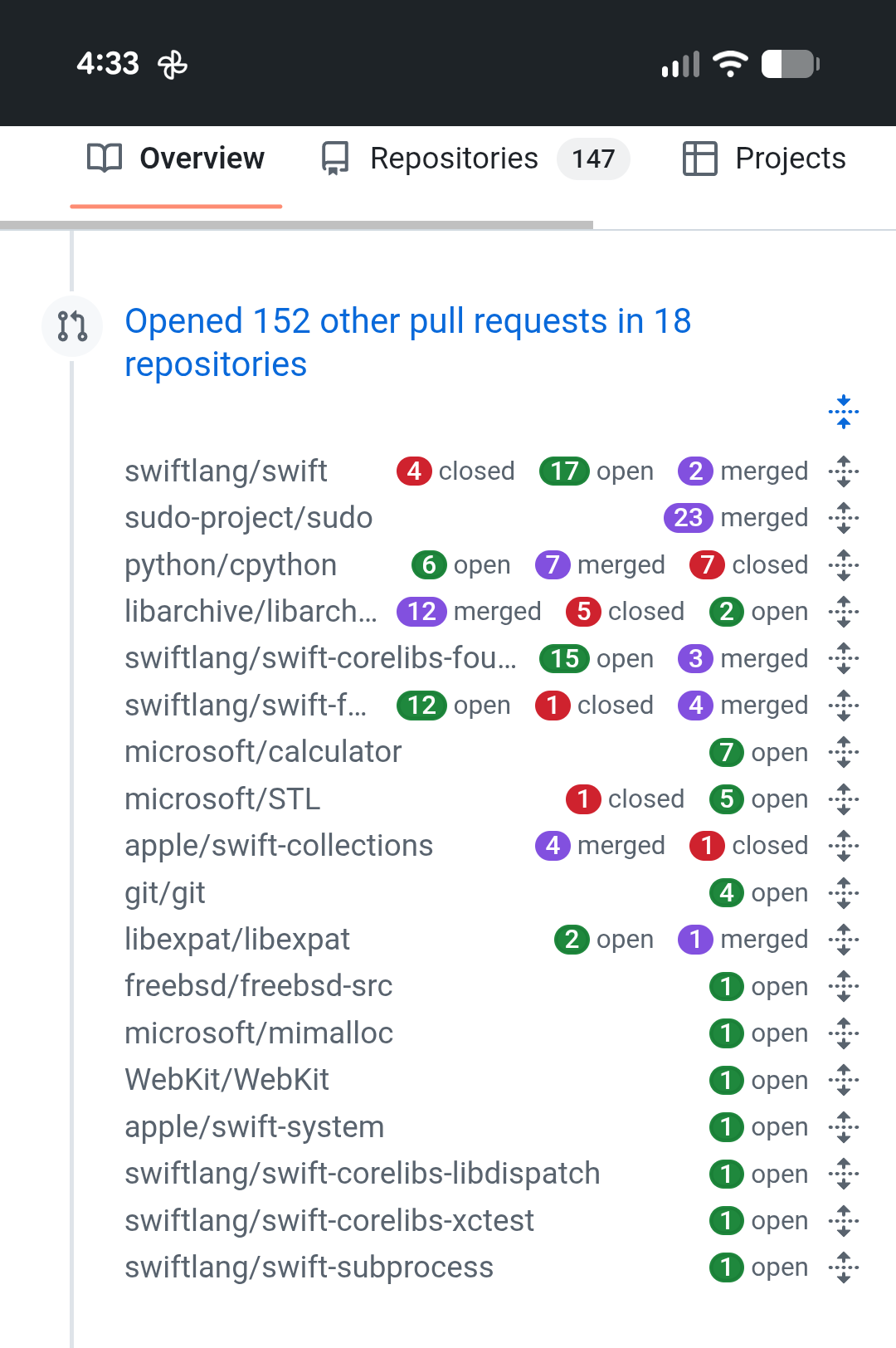
Task: Switch to the Repositories tab
Action: pyautogui.click(x=455, y=158)
